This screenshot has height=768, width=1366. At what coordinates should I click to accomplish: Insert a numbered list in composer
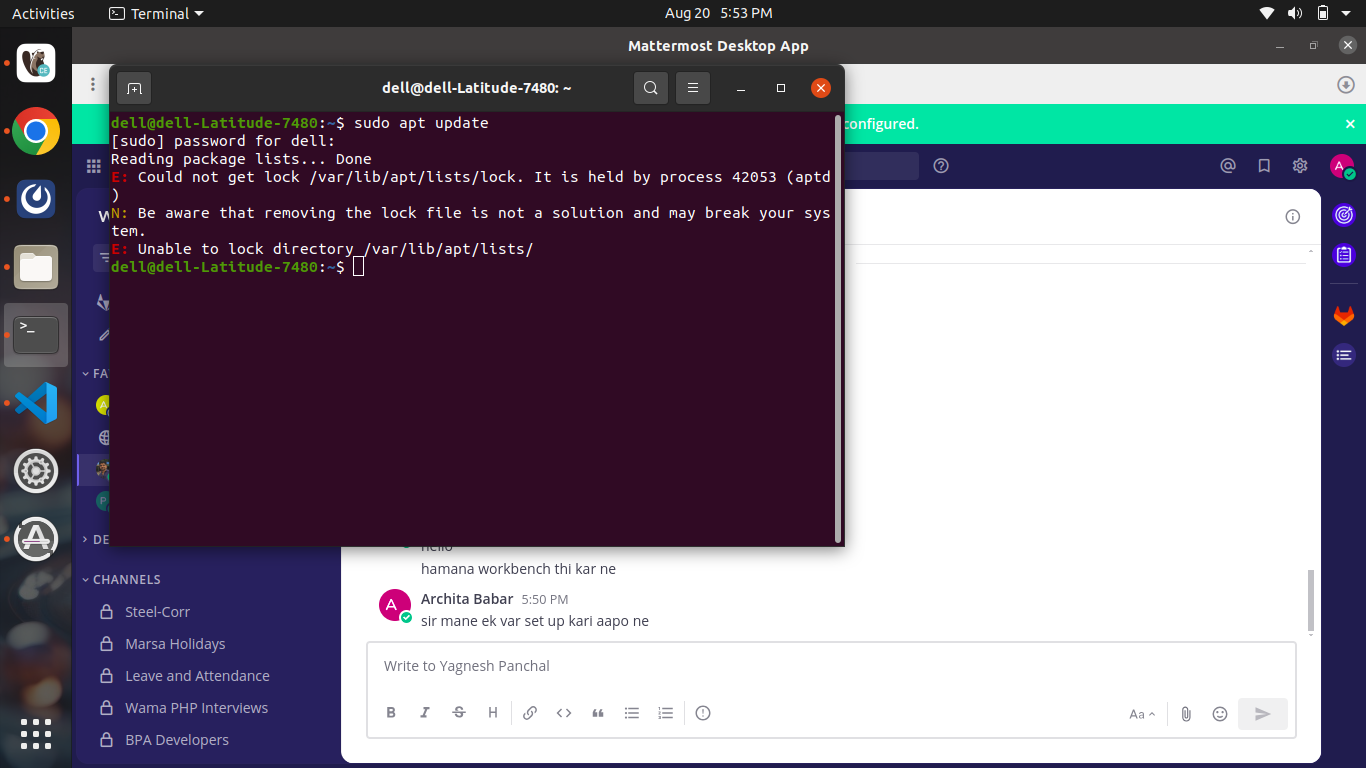[x=666, y=713]
